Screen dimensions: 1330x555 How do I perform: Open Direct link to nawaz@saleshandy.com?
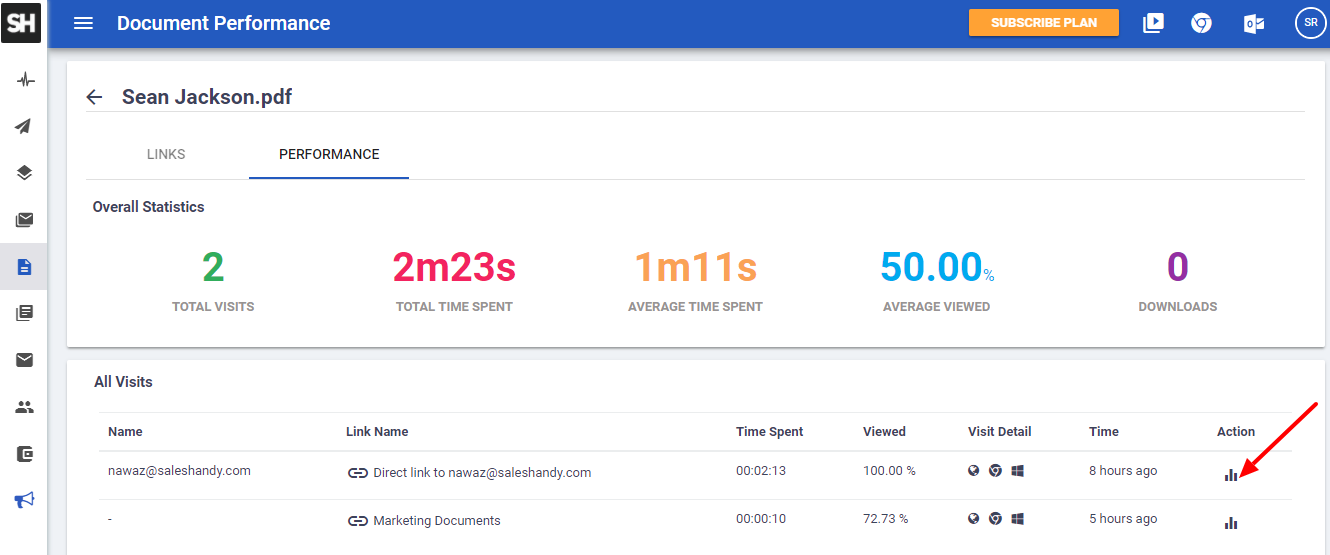pos(482,472)
